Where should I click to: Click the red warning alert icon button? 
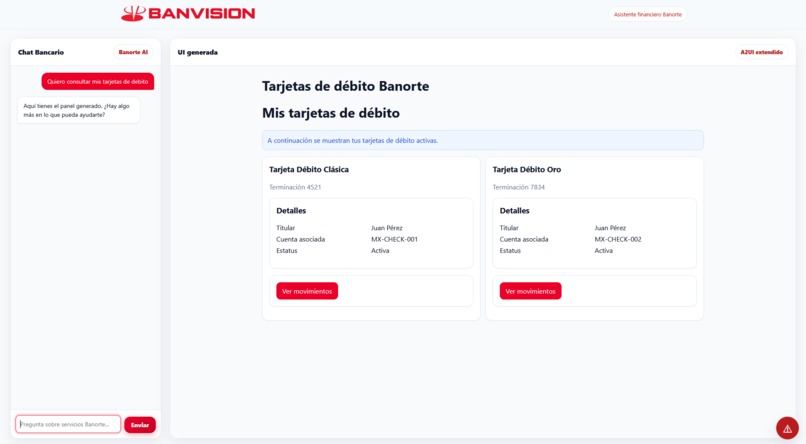coord(787,428)
